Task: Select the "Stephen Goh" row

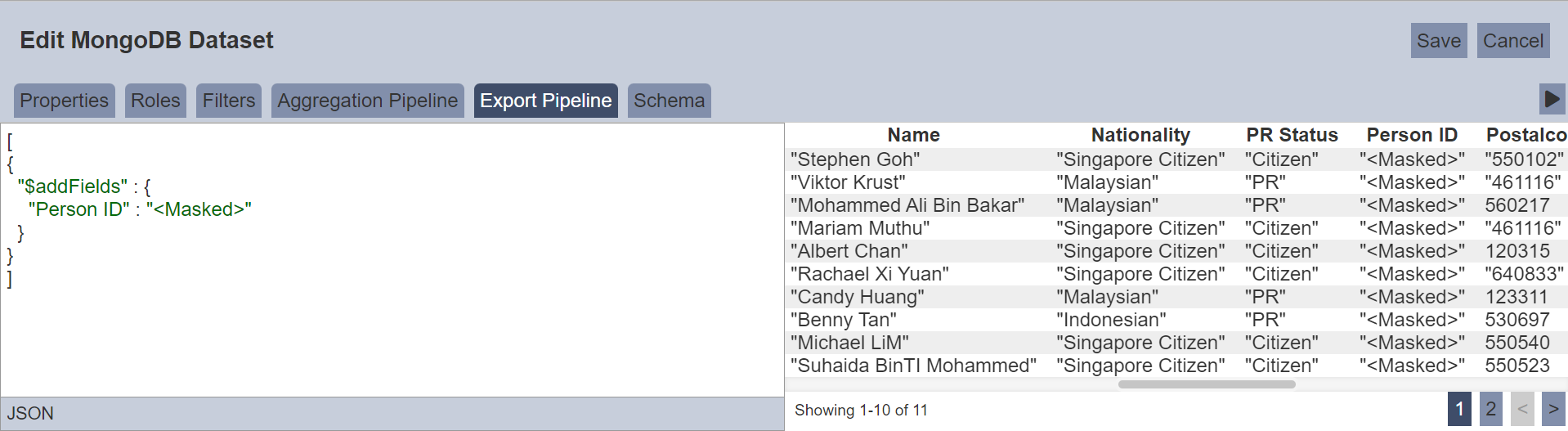Action: [854, 159]
